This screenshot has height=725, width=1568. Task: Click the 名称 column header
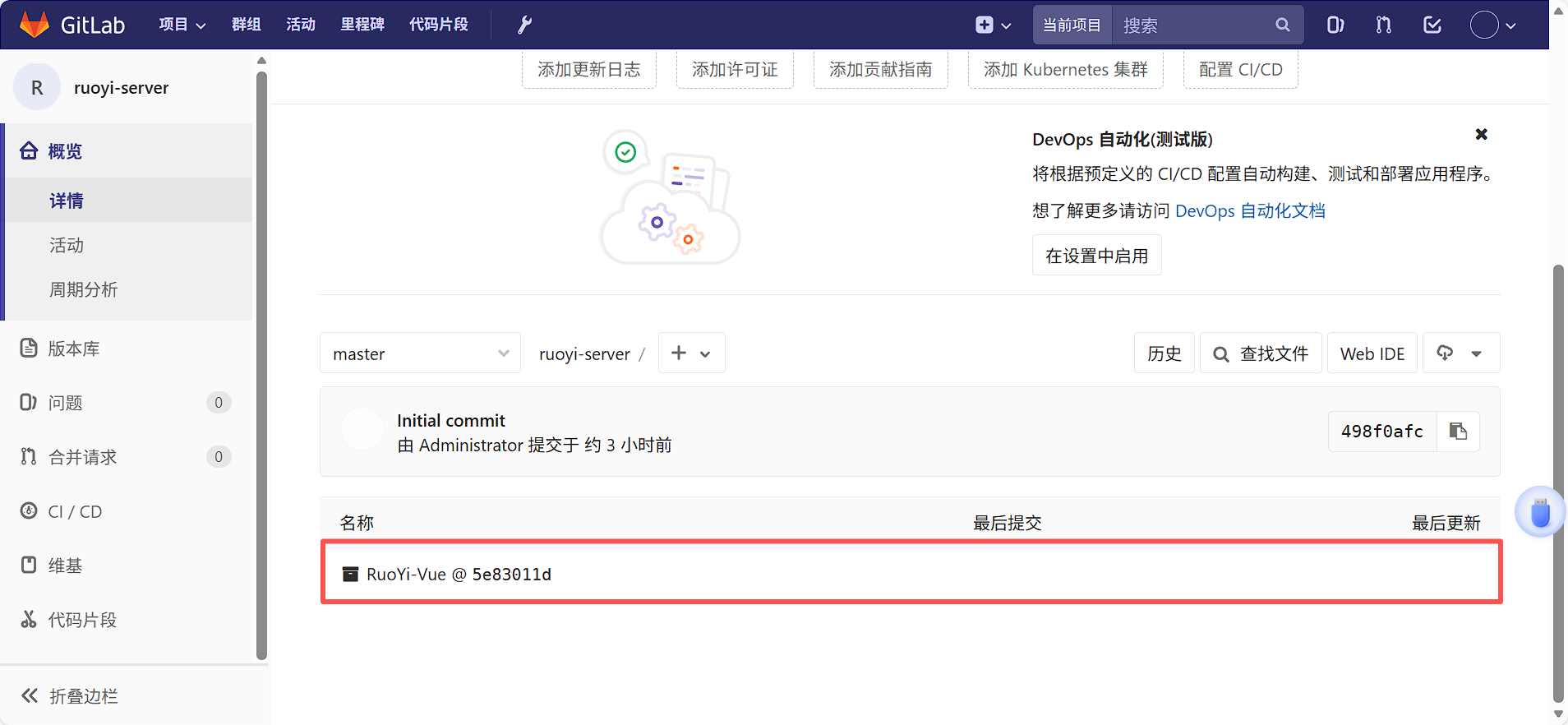tap(357, 523)
